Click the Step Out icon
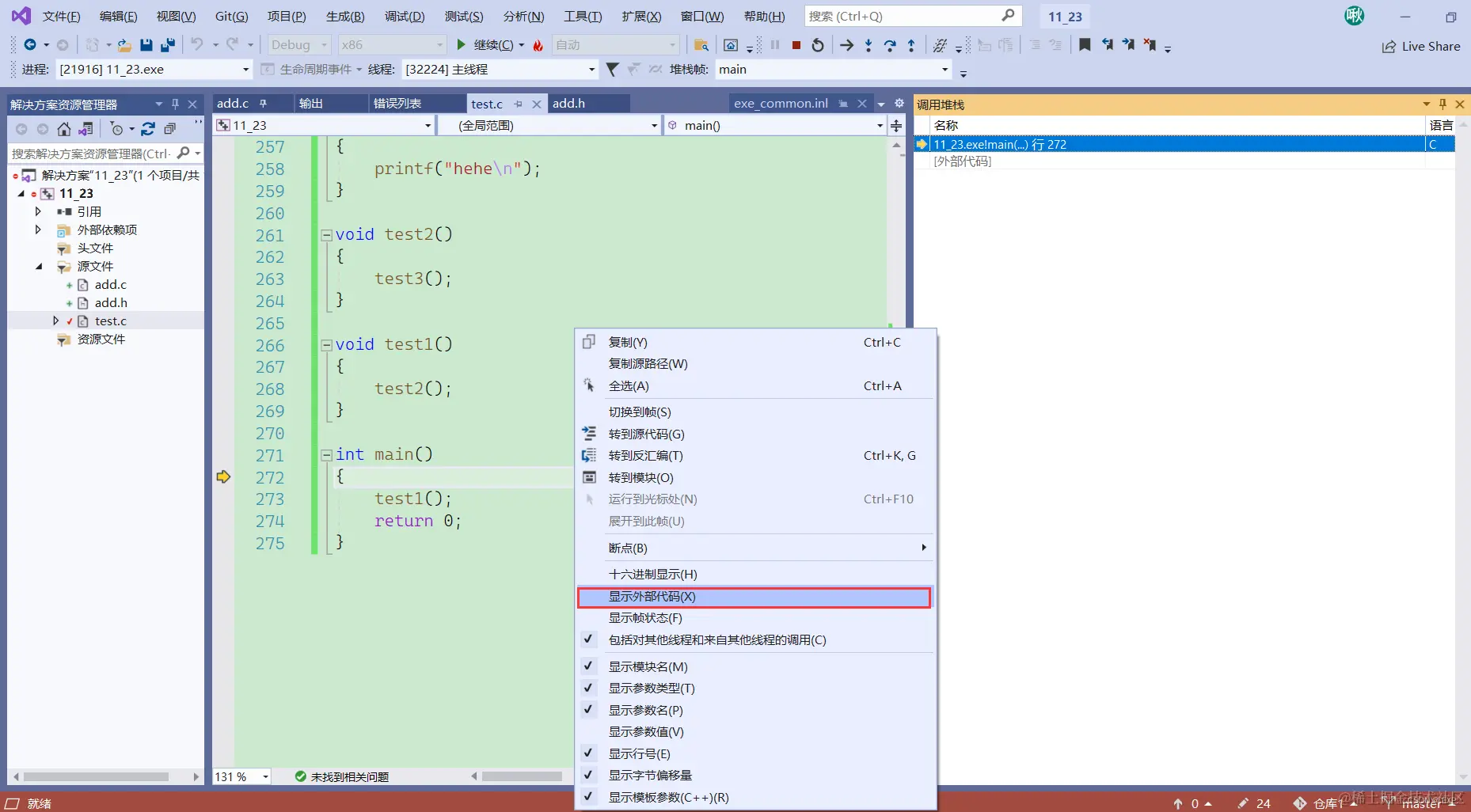Viewport: 1471px width, 812px height. point(911,45)
